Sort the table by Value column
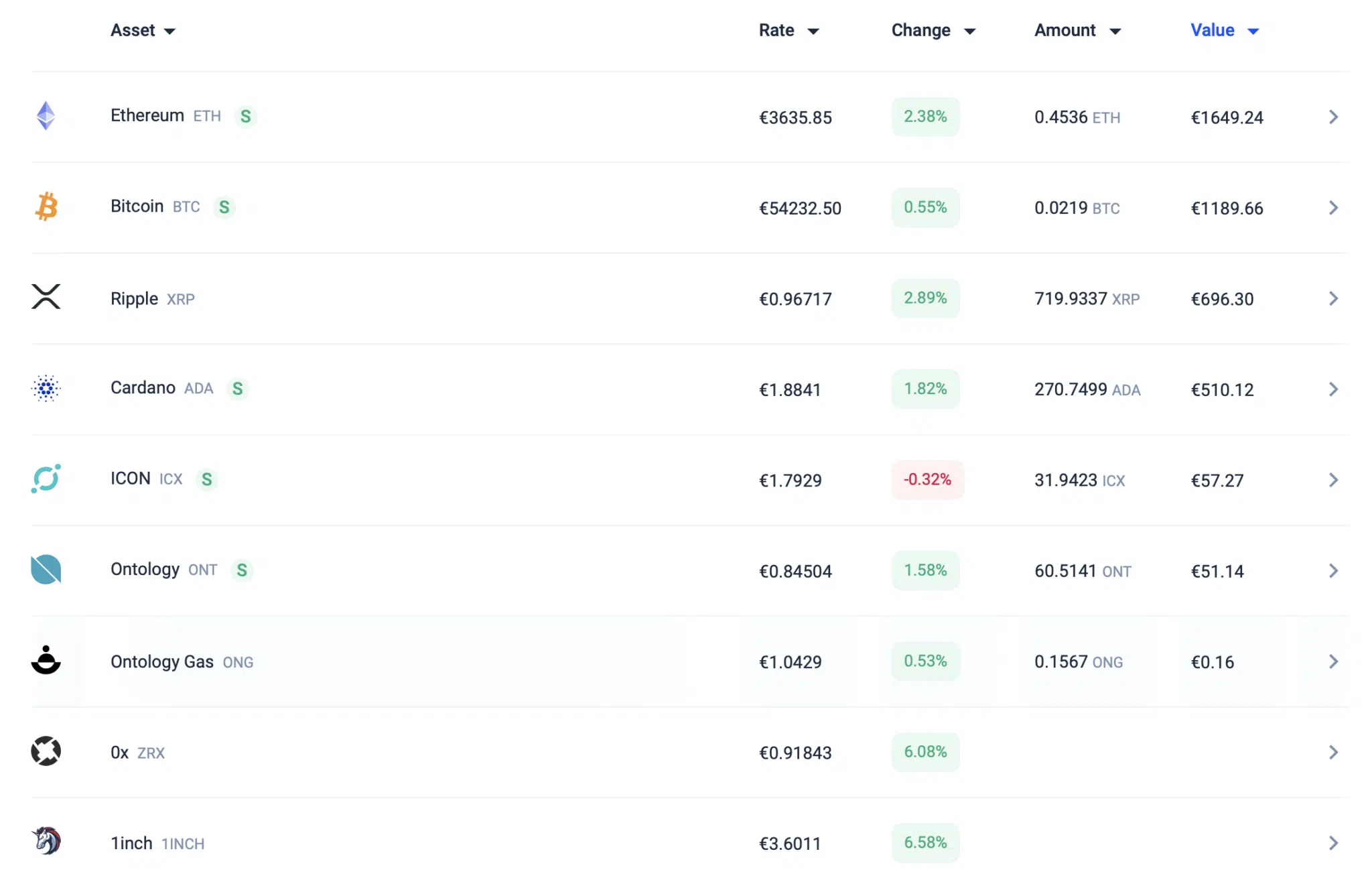The width and height of the screenshot is (1372, 884). 1225,30
